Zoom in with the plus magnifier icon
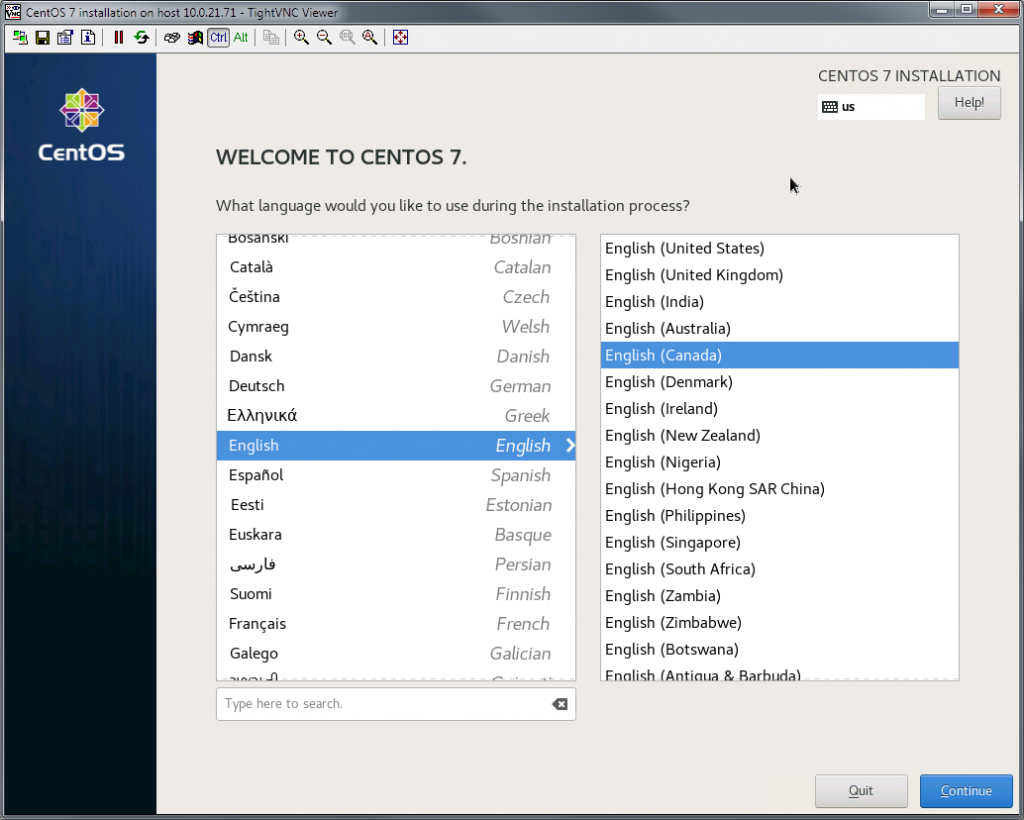Image resolution: width=1024 pixels, height=820 pixels. (x=301, y=37)
